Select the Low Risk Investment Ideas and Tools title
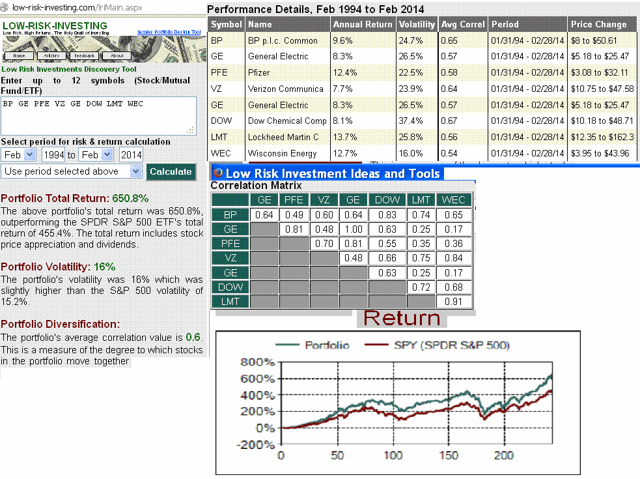This screenshot has width=640, height=479. tap(333, 173)
